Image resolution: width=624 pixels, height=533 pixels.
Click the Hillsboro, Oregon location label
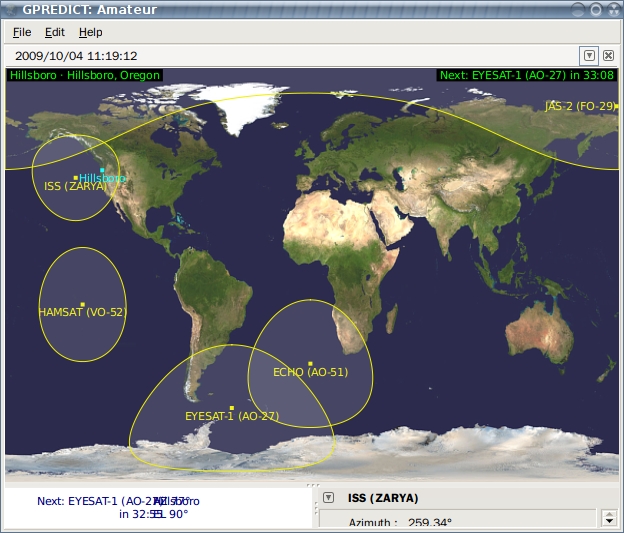click(84, 75)
